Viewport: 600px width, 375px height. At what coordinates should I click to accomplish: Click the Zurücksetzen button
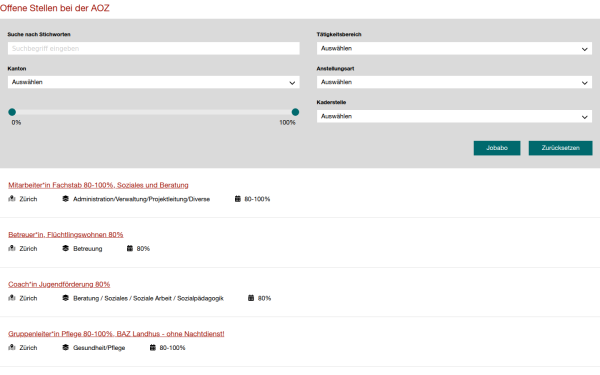[x=560, y=148]
